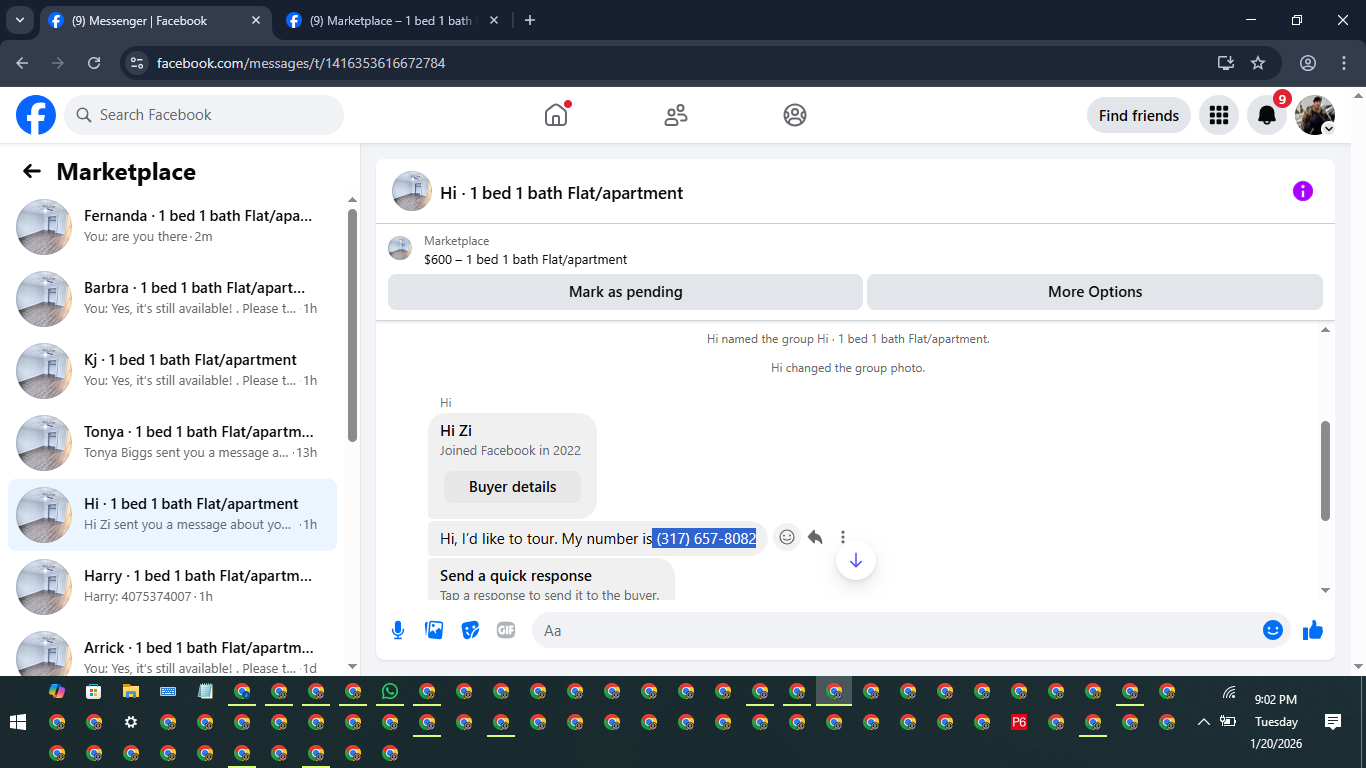
Task: Switch to the Messenger | Facebook tab
Action: click(x=154, y=20)
